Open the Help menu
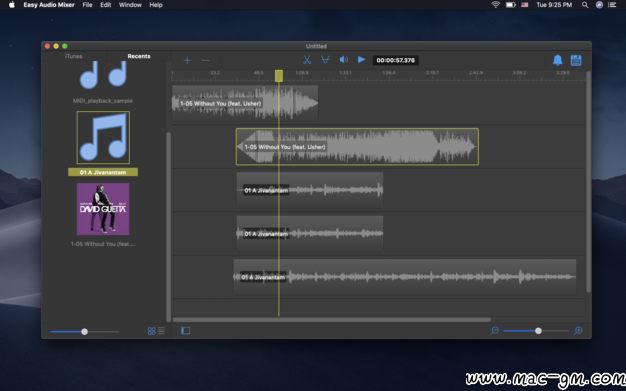 tap(156, 5)
